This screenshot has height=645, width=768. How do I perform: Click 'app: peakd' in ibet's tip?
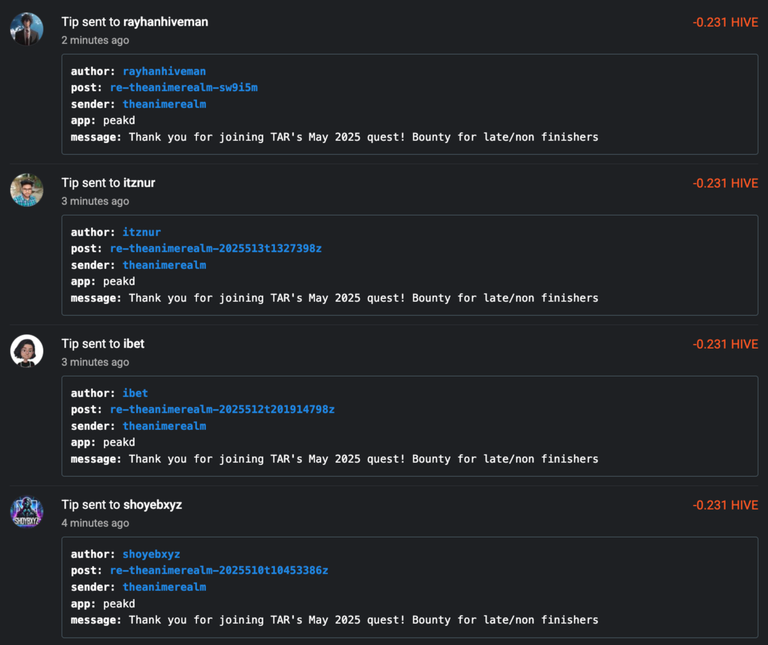tap(103, 443)
